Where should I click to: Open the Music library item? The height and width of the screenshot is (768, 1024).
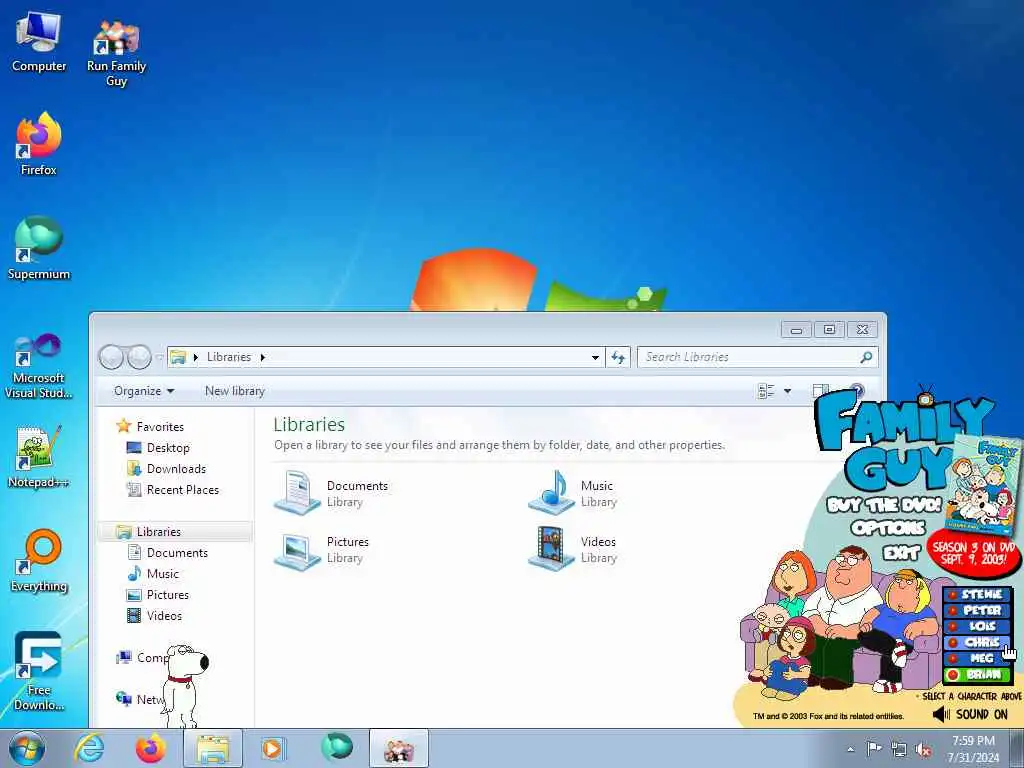(573, 493)
